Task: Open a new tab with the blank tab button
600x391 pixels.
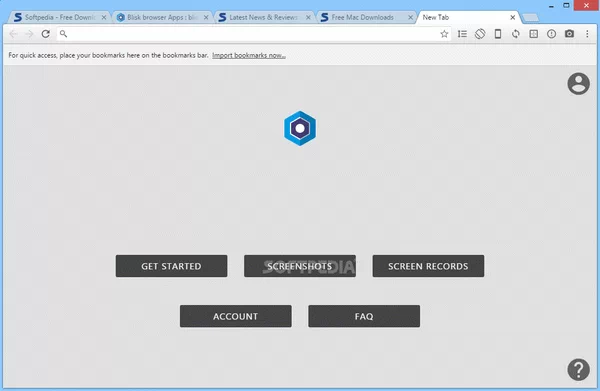Action: (x=530, y=18)
